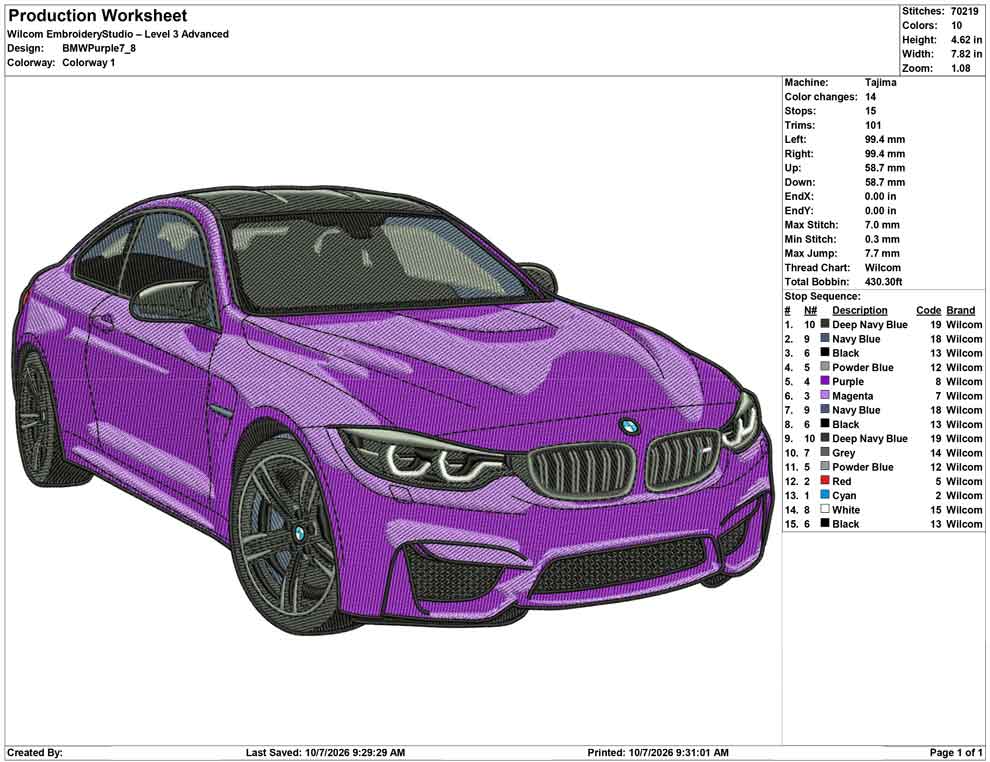Click the design name 'BMWPurple7_8'
Screen dimensions: 990x762
coord(98,48)
